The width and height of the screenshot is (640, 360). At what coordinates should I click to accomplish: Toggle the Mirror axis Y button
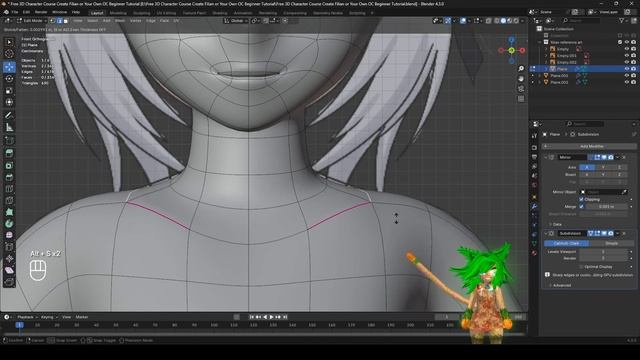603,167
